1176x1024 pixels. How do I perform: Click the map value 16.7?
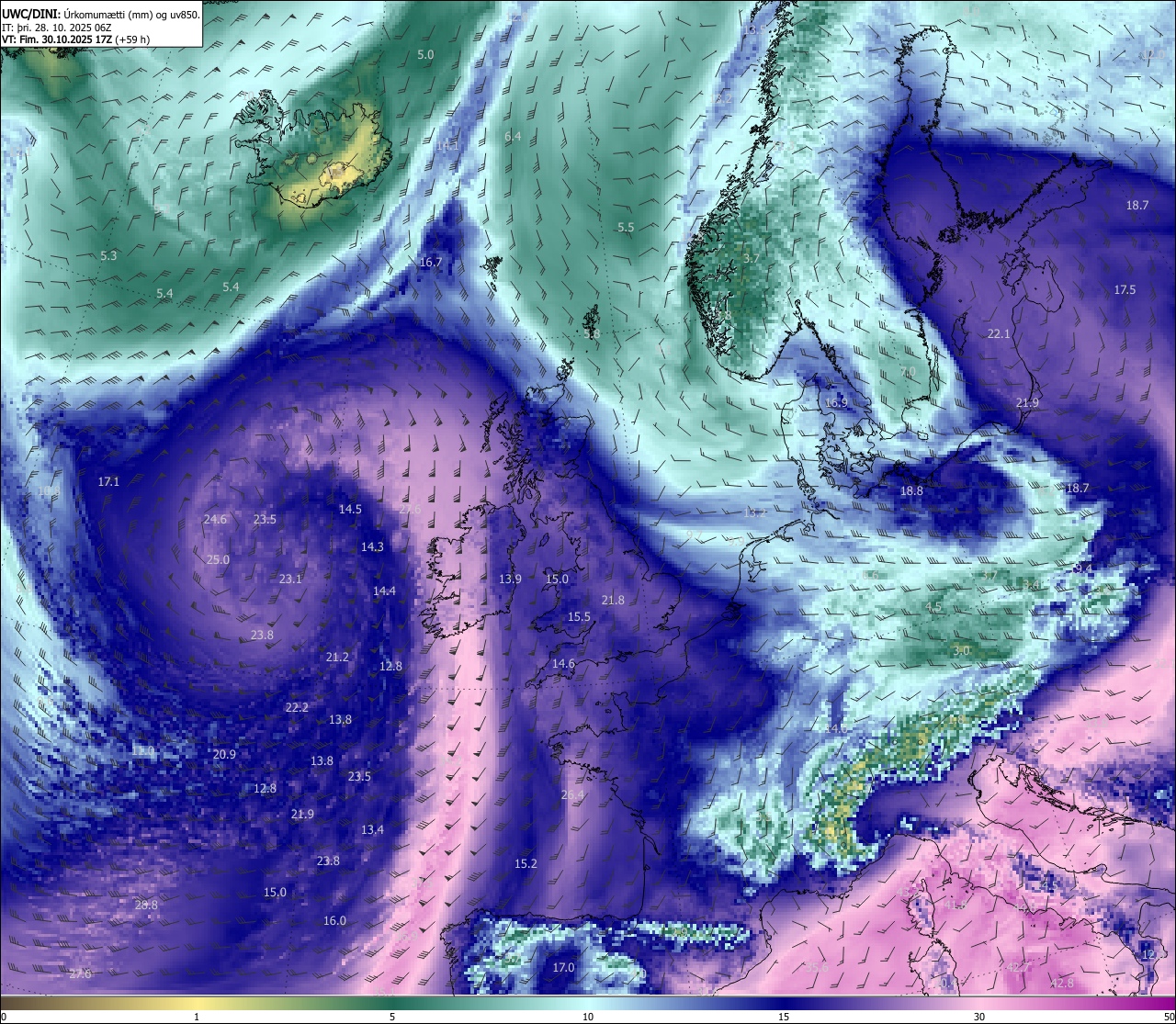tap(430, 263)
